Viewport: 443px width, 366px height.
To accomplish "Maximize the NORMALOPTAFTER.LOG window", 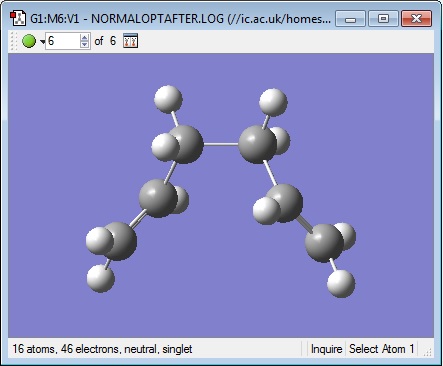I will 383,19.
